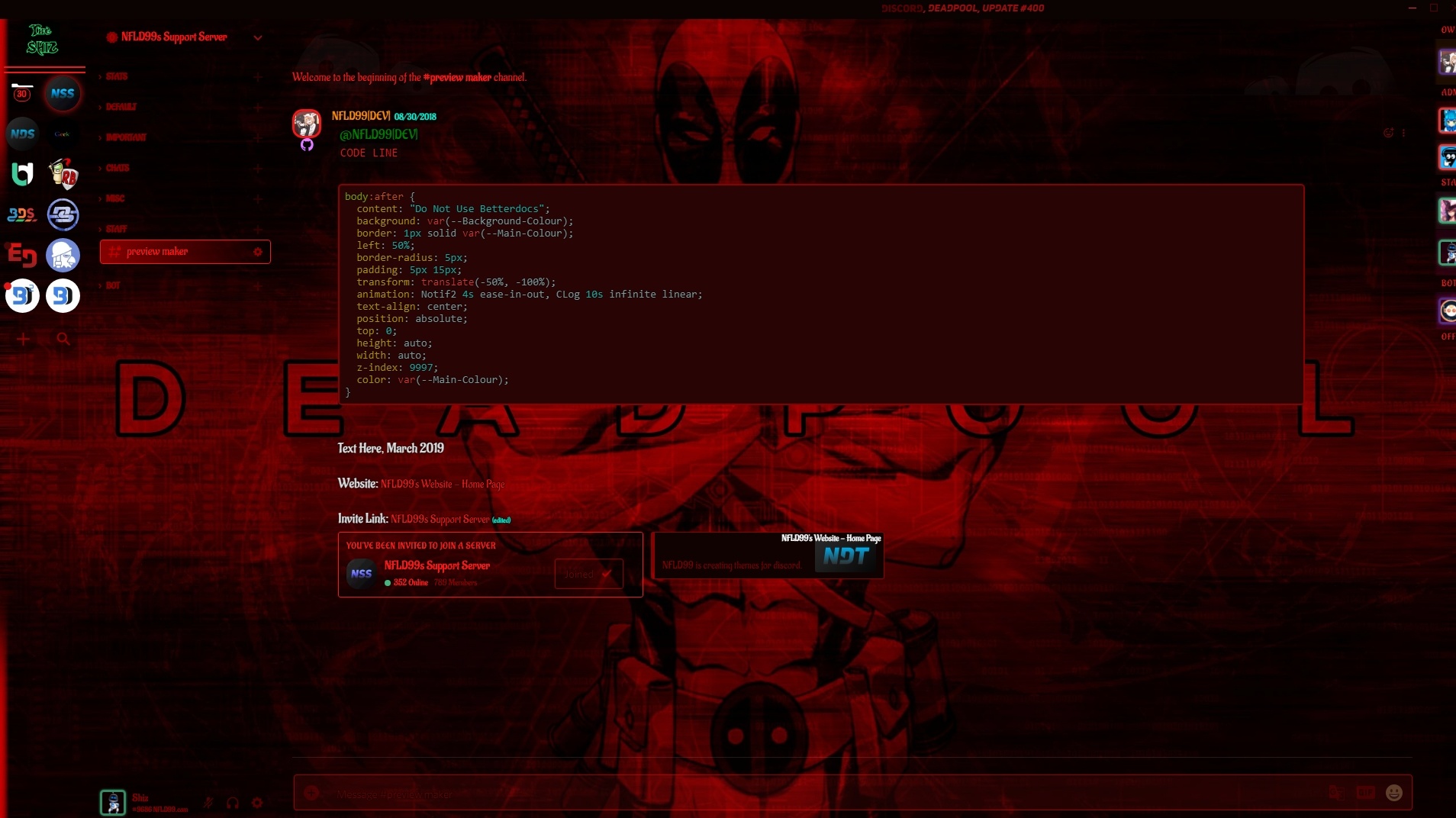Click the add reaction icon on the message
Viewport: 1456px width, 818px height.
[1388, 133]
